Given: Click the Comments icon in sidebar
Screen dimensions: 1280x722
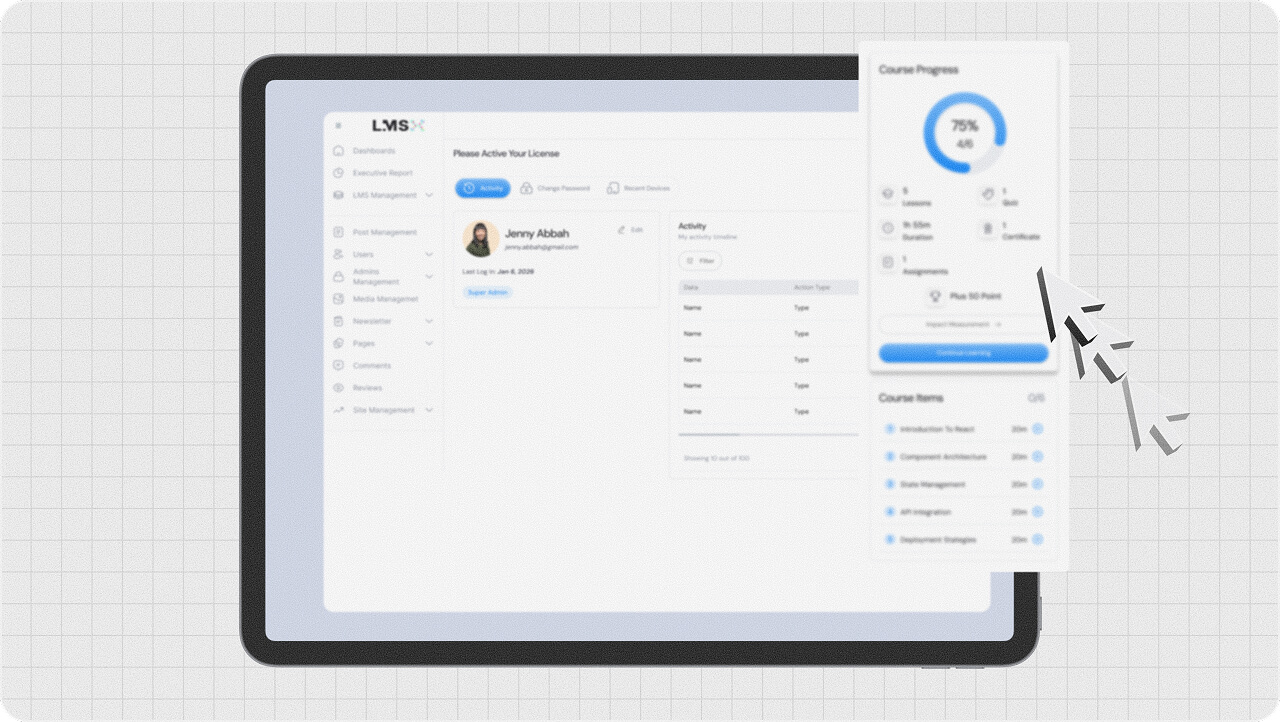Looking at the screenshot, I should tap(338, 365).
